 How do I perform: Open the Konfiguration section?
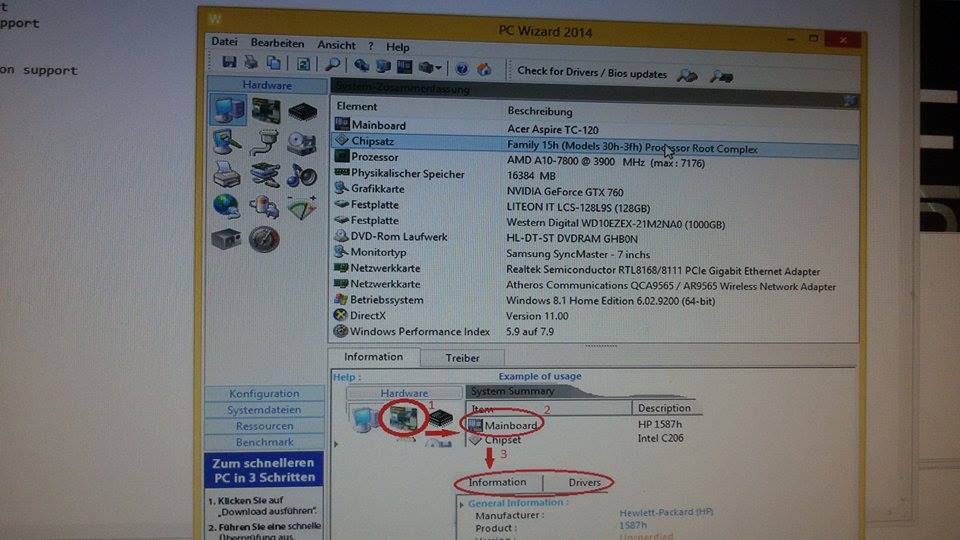click(264, 394)
